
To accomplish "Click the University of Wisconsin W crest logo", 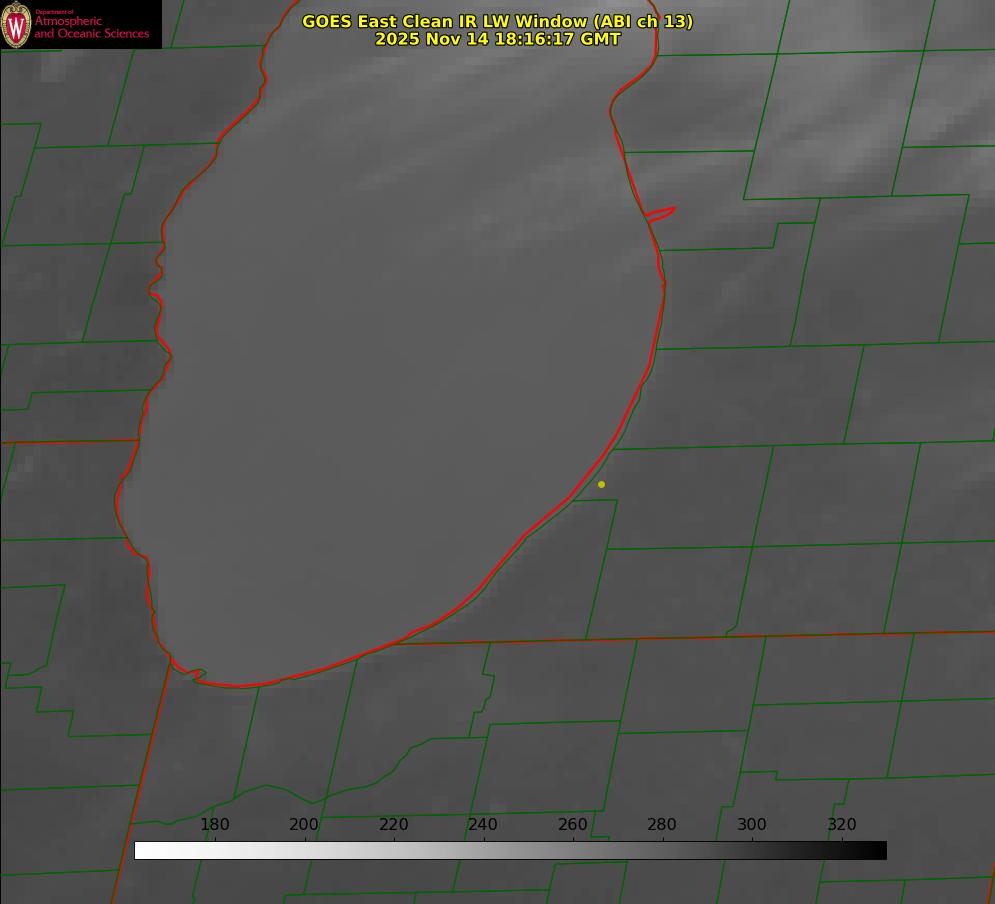I will click(16, 24).
